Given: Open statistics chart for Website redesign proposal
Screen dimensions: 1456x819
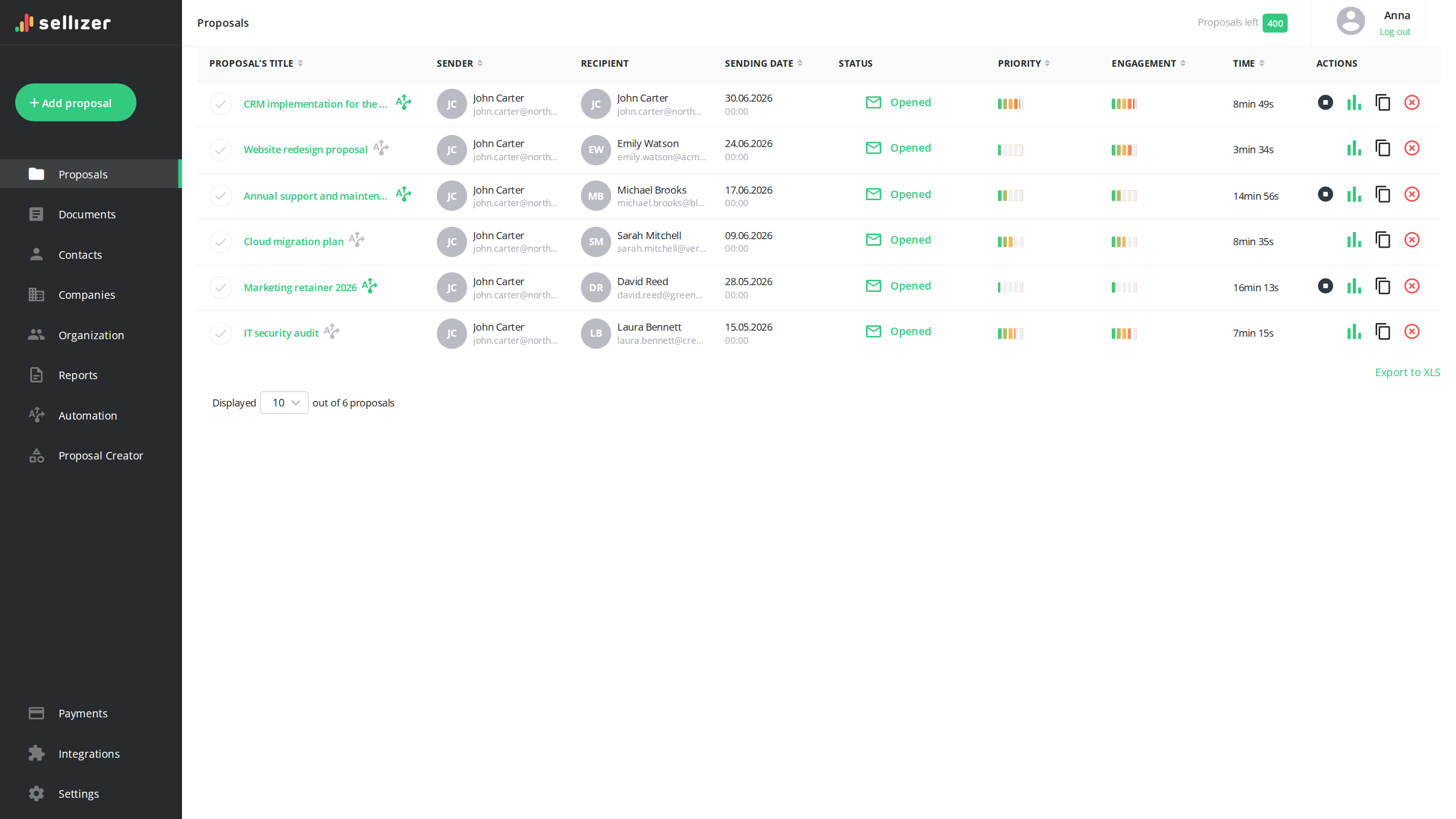Looking at the screenshot, I should point(1354,148).
